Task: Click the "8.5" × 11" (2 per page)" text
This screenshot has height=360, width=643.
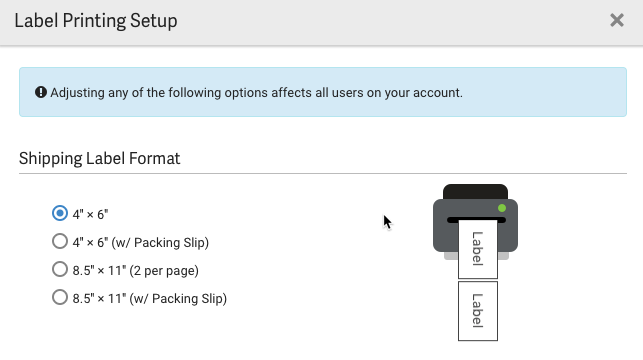Action: click(136, 271)
